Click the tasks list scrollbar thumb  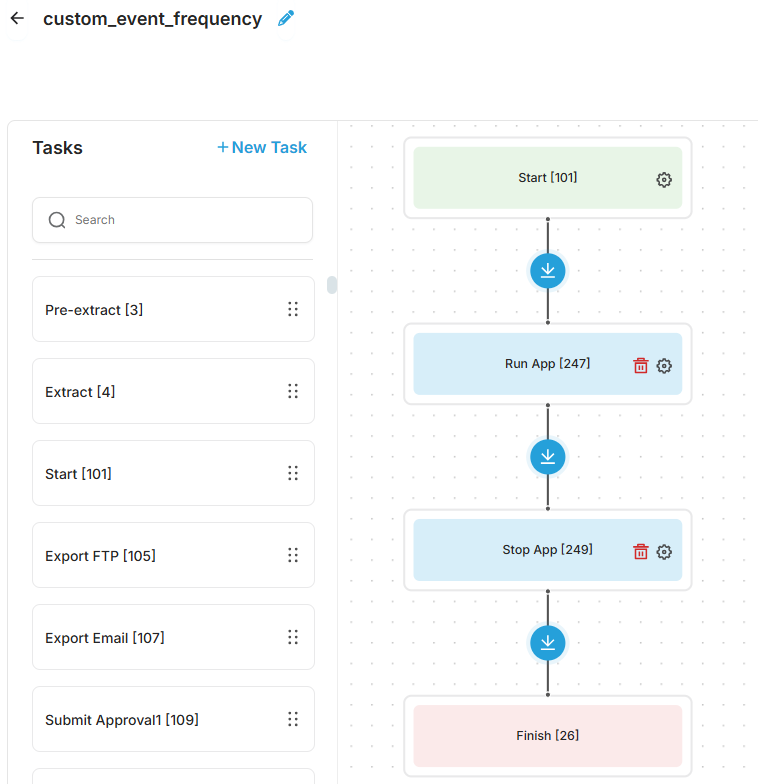pyautogui.click(x=332, y=285)
